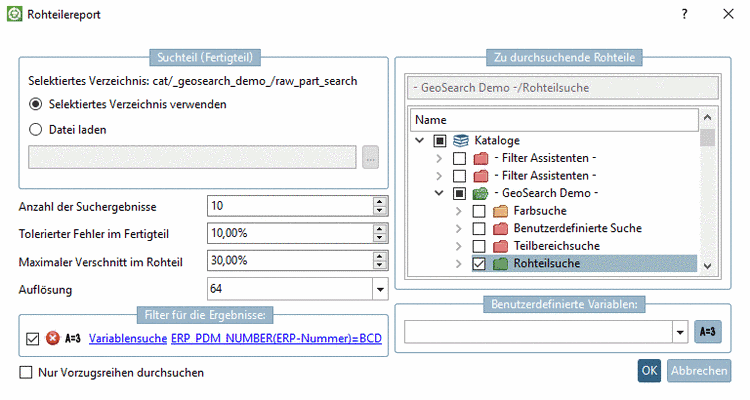This screenshot has width=750, height=400.
Task: Toggle the Kataloge checkbox
Action: (x=440, y=141)
